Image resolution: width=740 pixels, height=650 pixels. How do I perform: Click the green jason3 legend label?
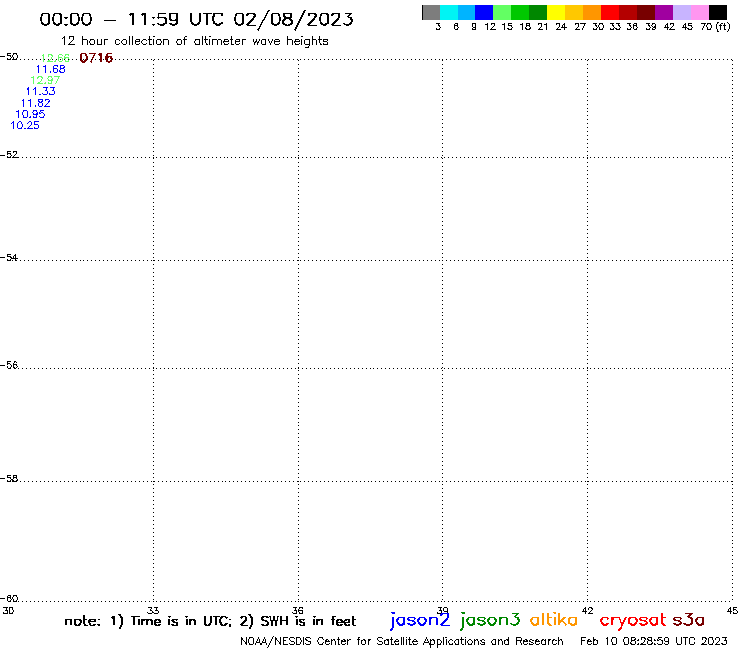[x=490, y=620]
